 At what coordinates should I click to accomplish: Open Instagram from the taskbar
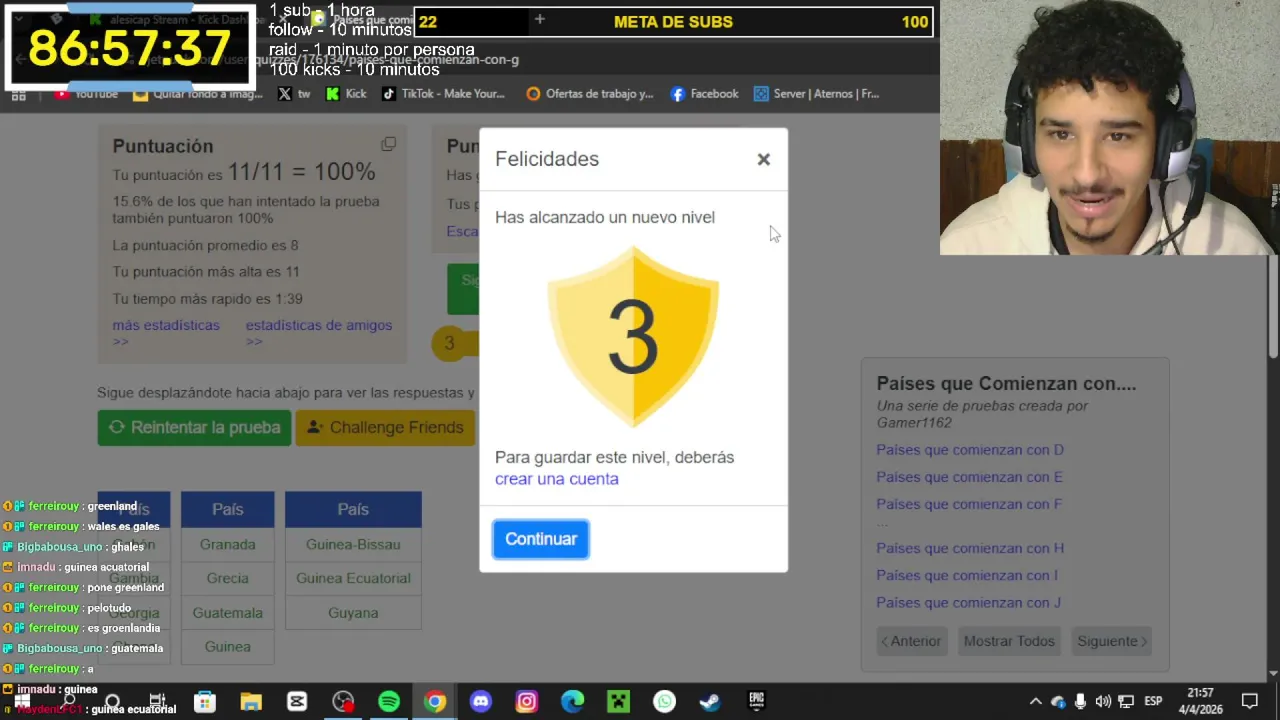[527, 702]
